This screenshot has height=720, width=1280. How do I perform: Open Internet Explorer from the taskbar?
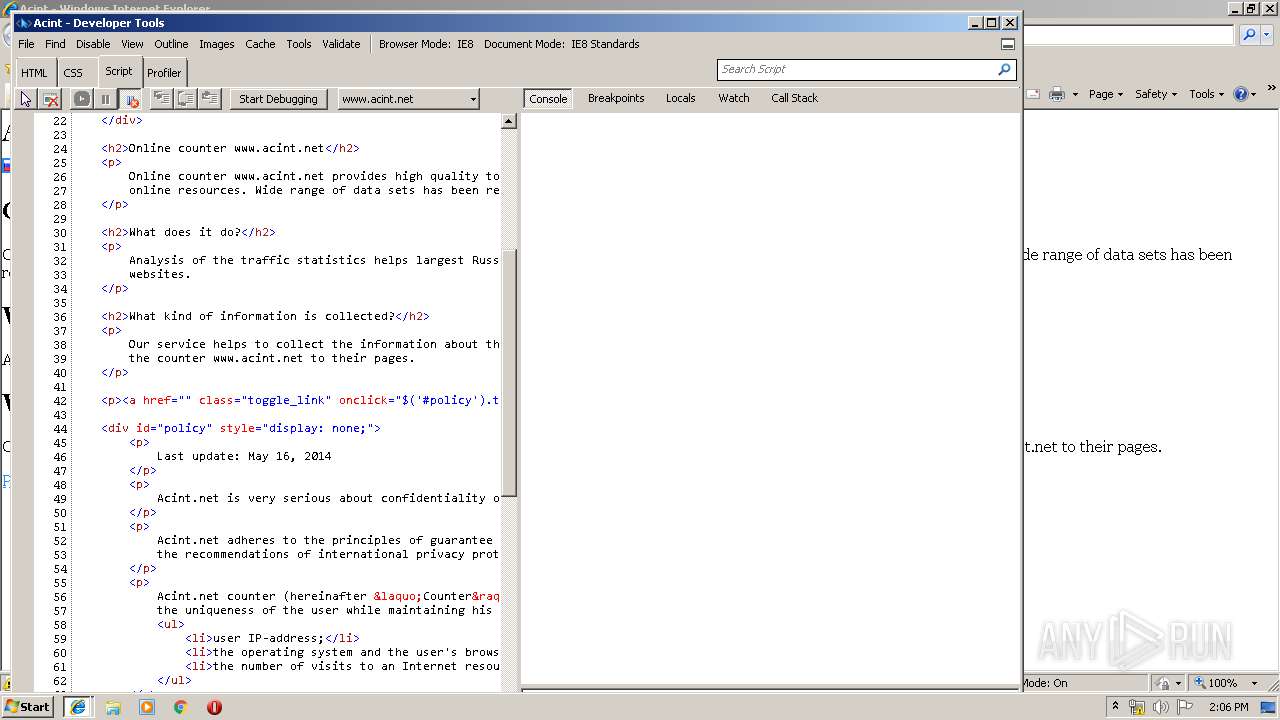76,707
